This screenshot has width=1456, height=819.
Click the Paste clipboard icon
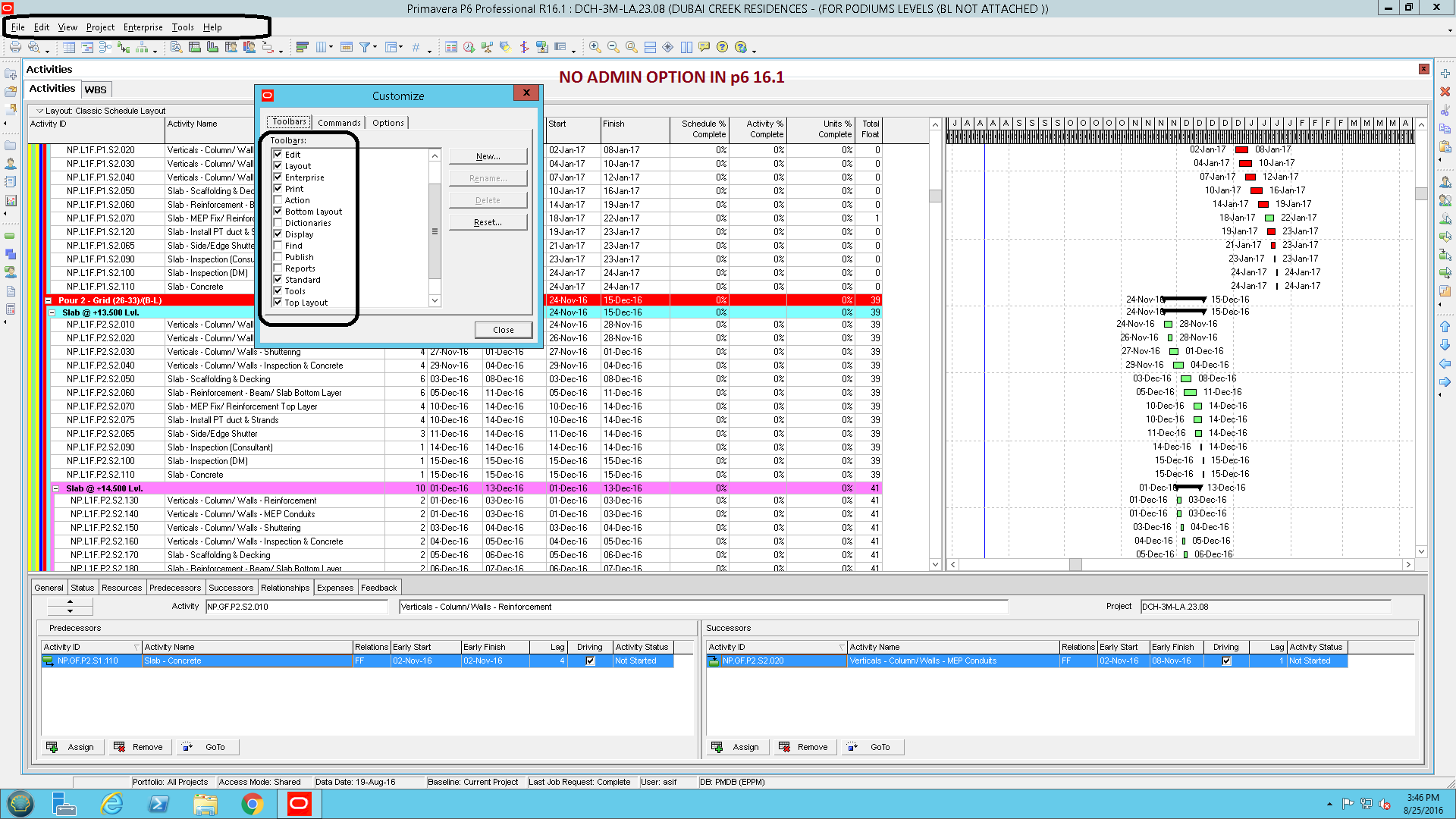coord(1445,146)
